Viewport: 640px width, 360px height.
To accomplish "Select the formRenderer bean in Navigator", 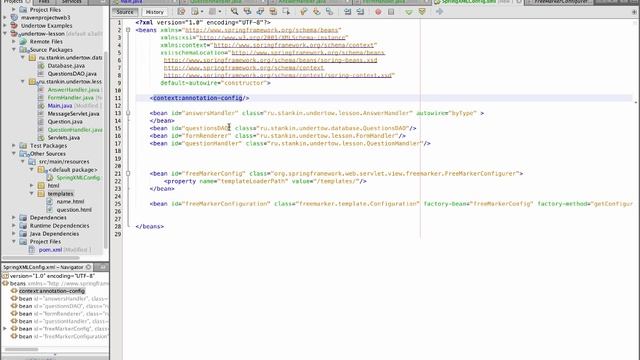I will (63, 313).
